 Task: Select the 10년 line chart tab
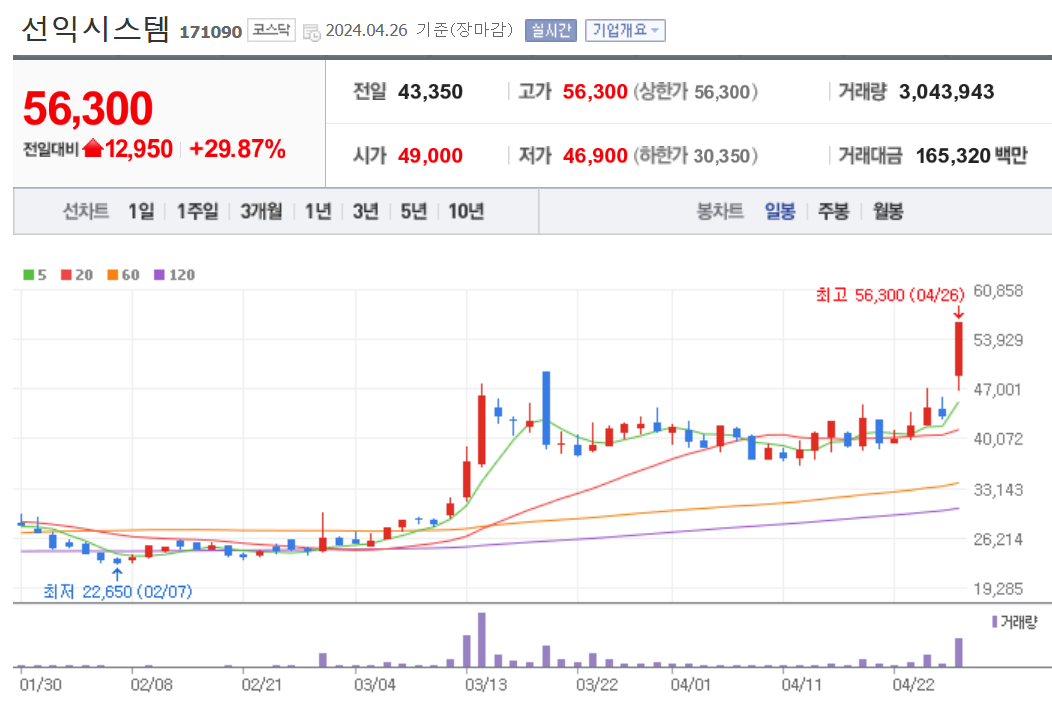pos(466,211)
